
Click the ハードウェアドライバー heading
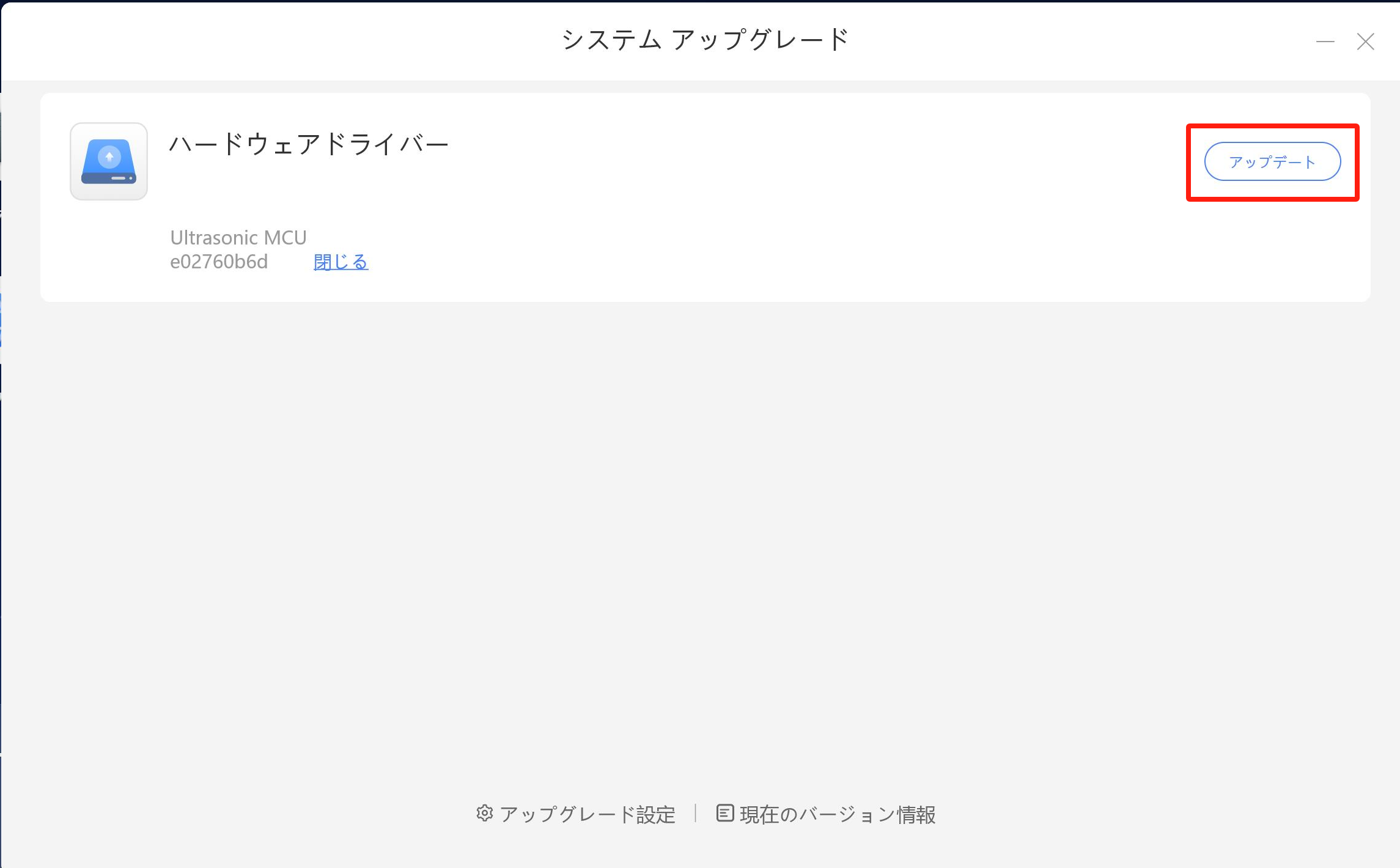[309, 145]
